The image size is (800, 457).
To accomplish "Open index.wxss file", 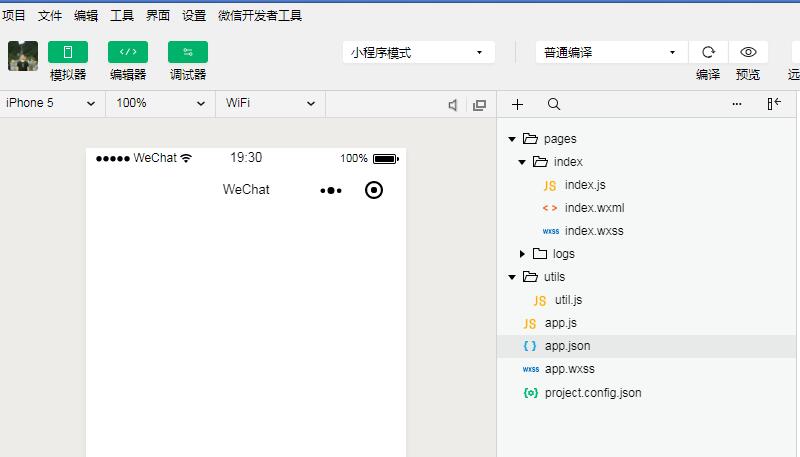I will tap(594, 231).
